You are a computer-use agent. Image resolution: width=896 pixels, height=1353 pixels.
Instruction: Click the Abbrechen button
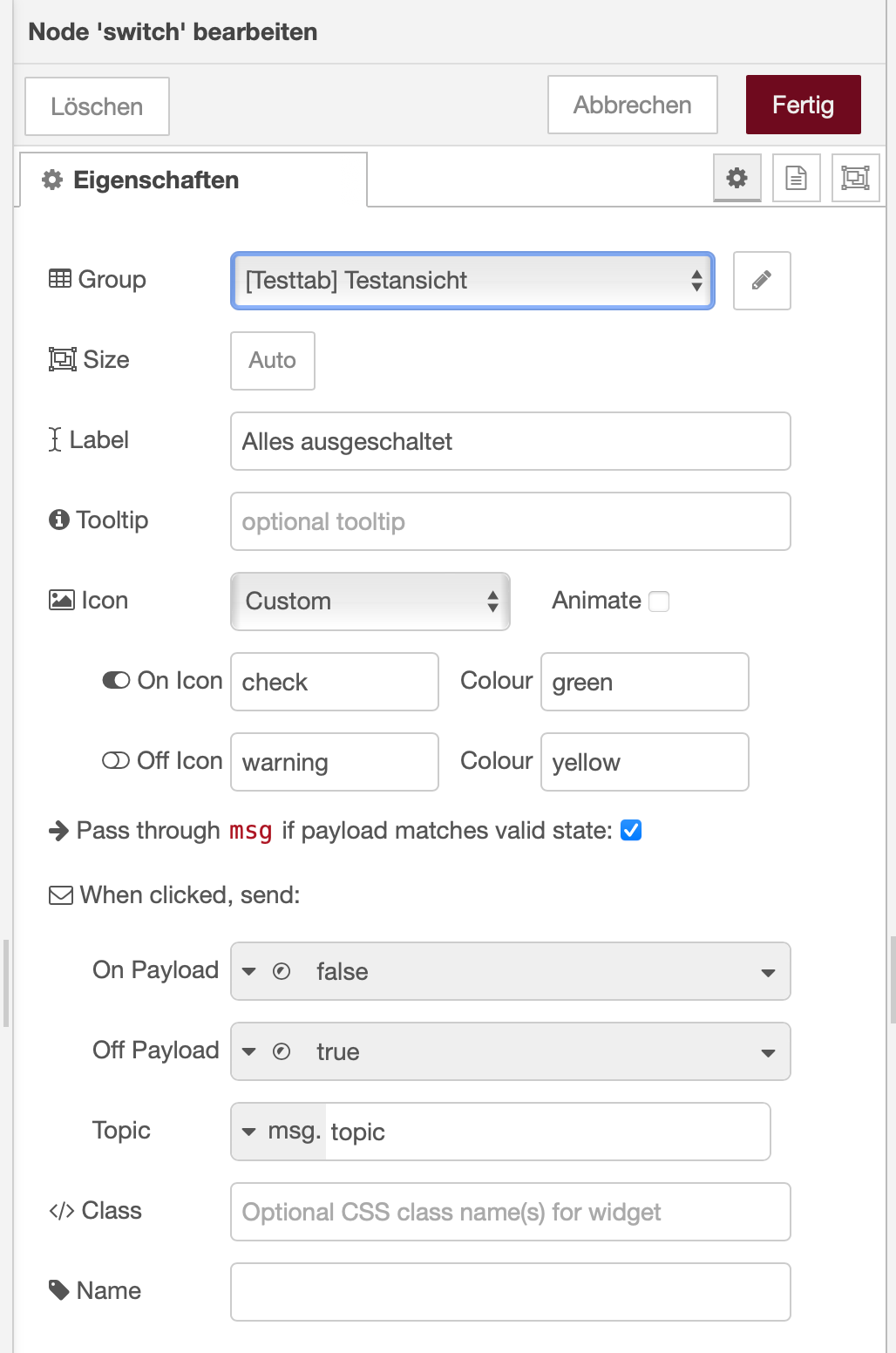tap(632, 105)
